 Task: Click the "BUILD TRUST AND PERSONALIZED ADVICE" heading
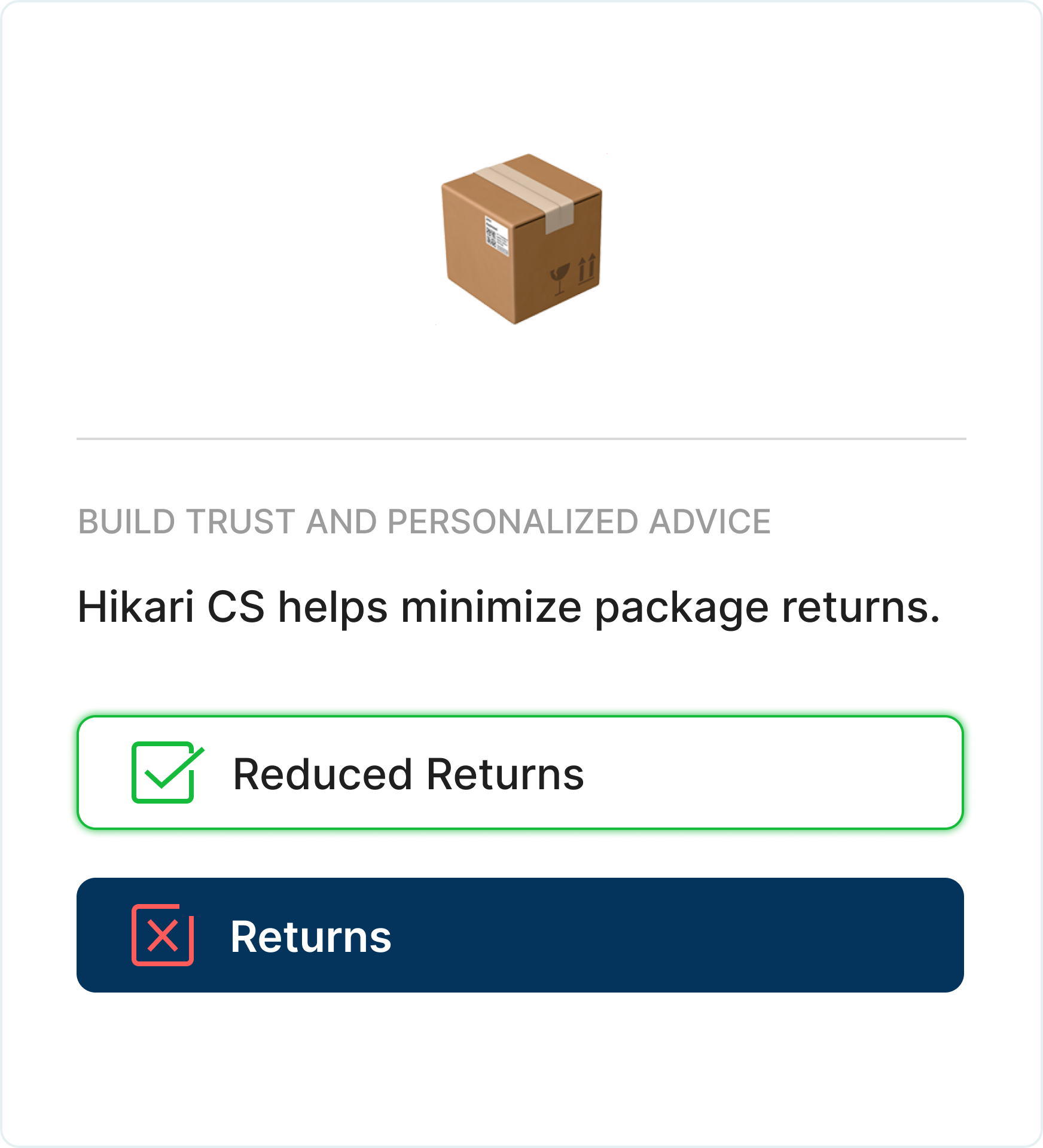[425, 521]
